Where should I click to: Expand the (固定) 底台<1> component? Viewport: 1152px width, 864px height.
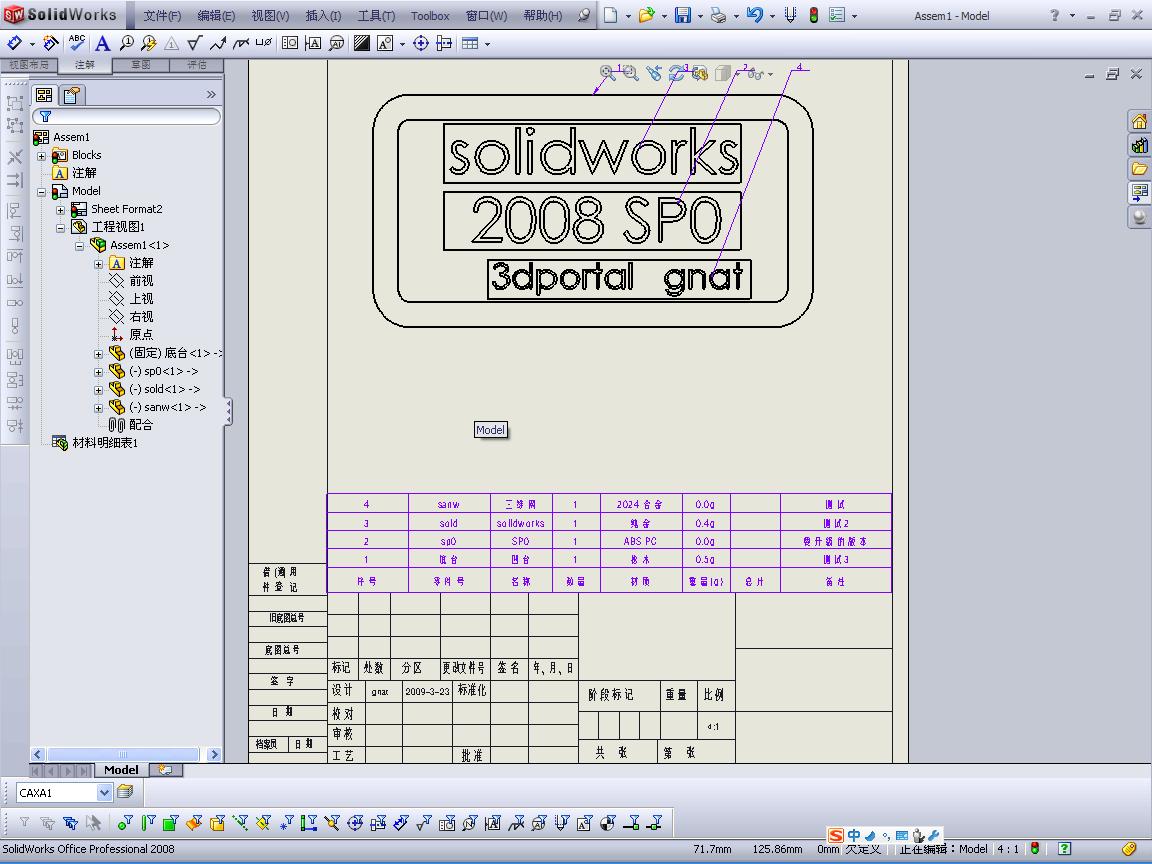(x=98, y=354)
